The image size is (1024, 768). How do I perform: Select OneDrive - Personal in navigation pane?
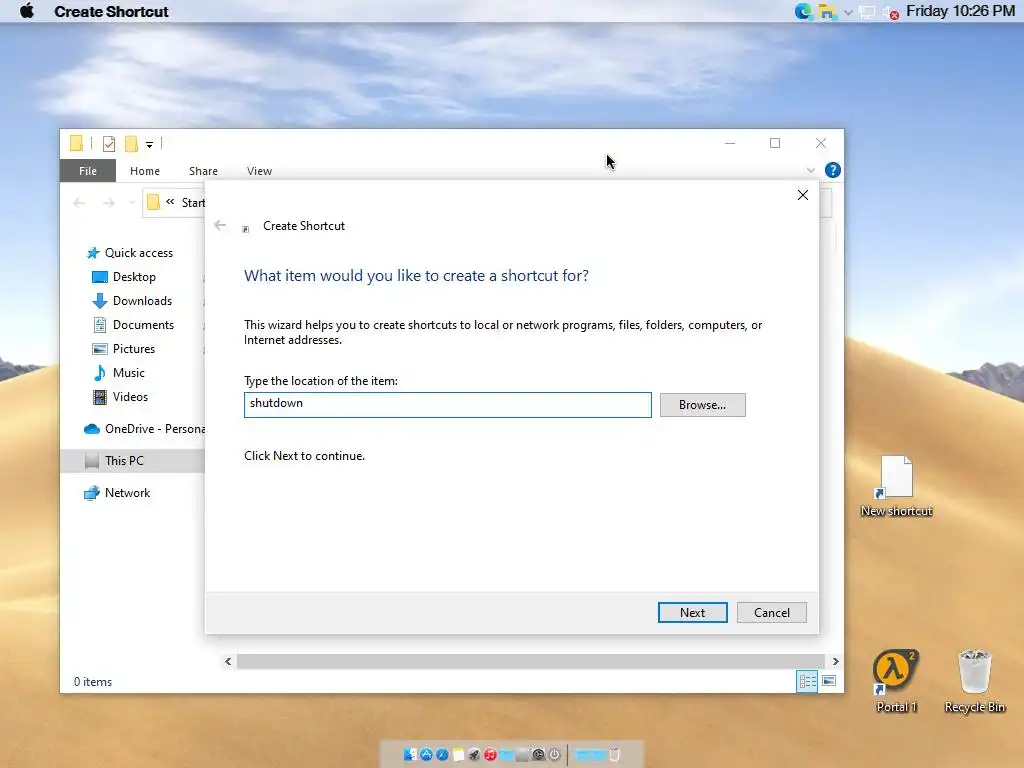click(x=144, y=429)
